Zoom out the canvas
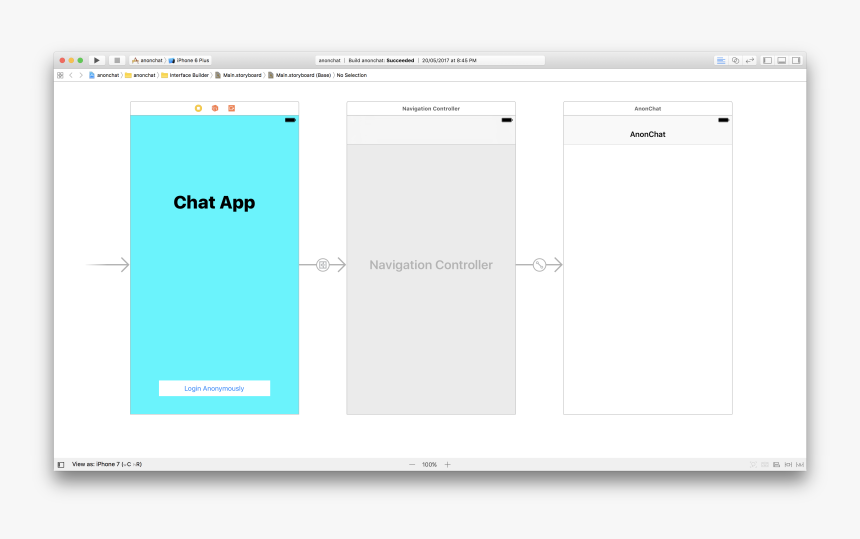 pos(412,464)
